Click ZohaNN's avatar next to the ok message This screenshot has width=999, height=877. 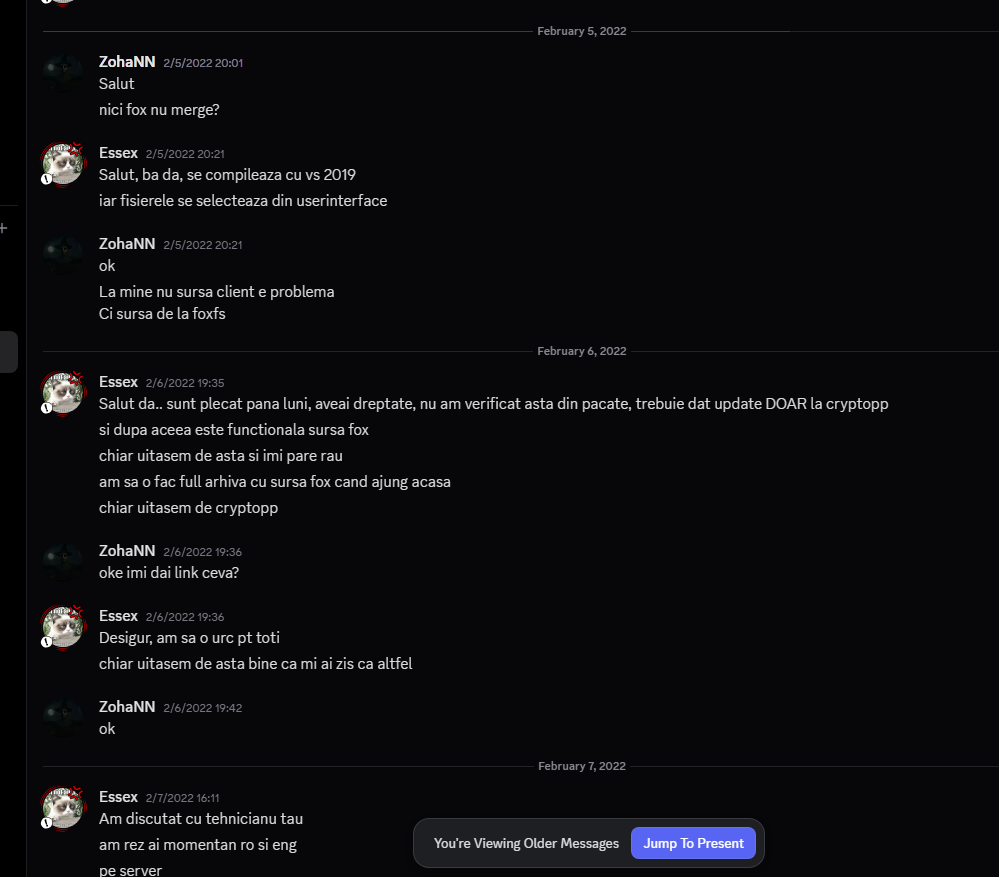[62, 716]
